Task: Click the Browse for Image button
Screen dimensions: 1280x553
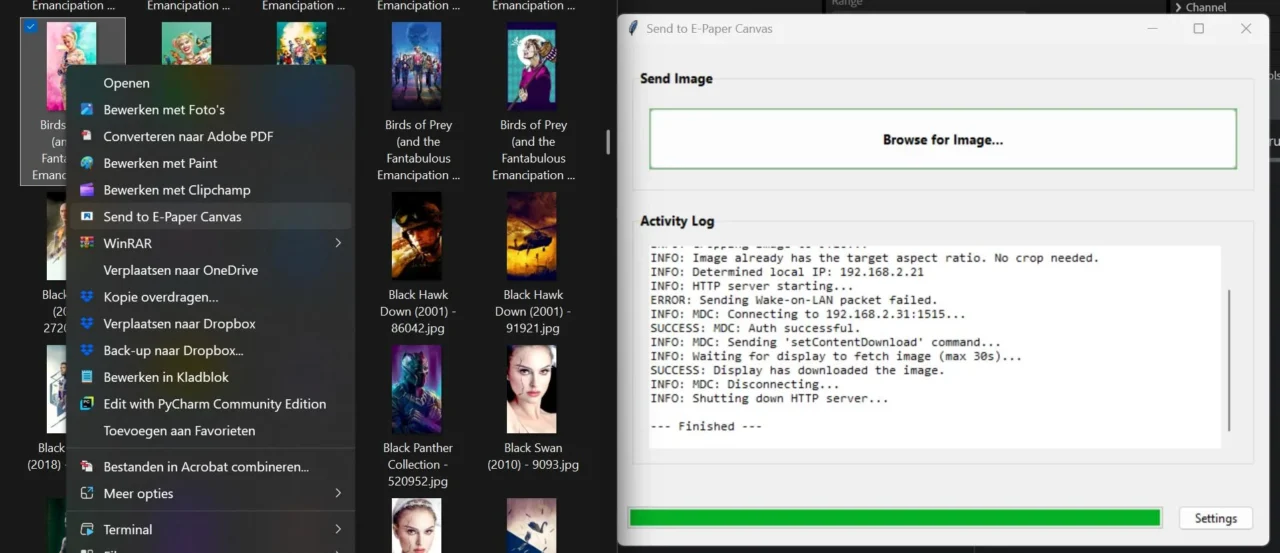Action: [x=942, y=139]
